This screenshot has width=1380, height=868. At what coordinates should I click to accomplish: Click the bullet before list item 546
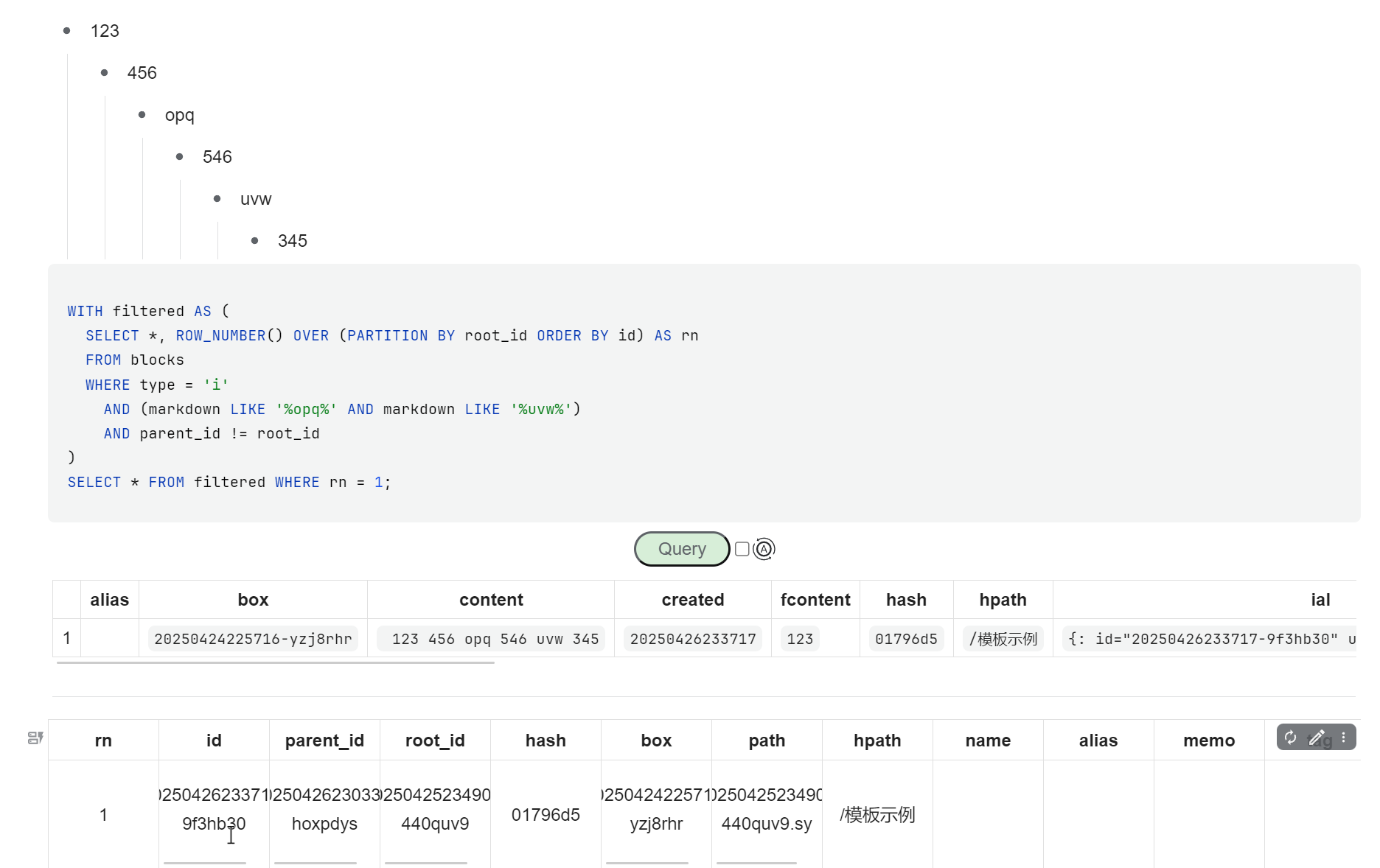click(x=180, y=157)
